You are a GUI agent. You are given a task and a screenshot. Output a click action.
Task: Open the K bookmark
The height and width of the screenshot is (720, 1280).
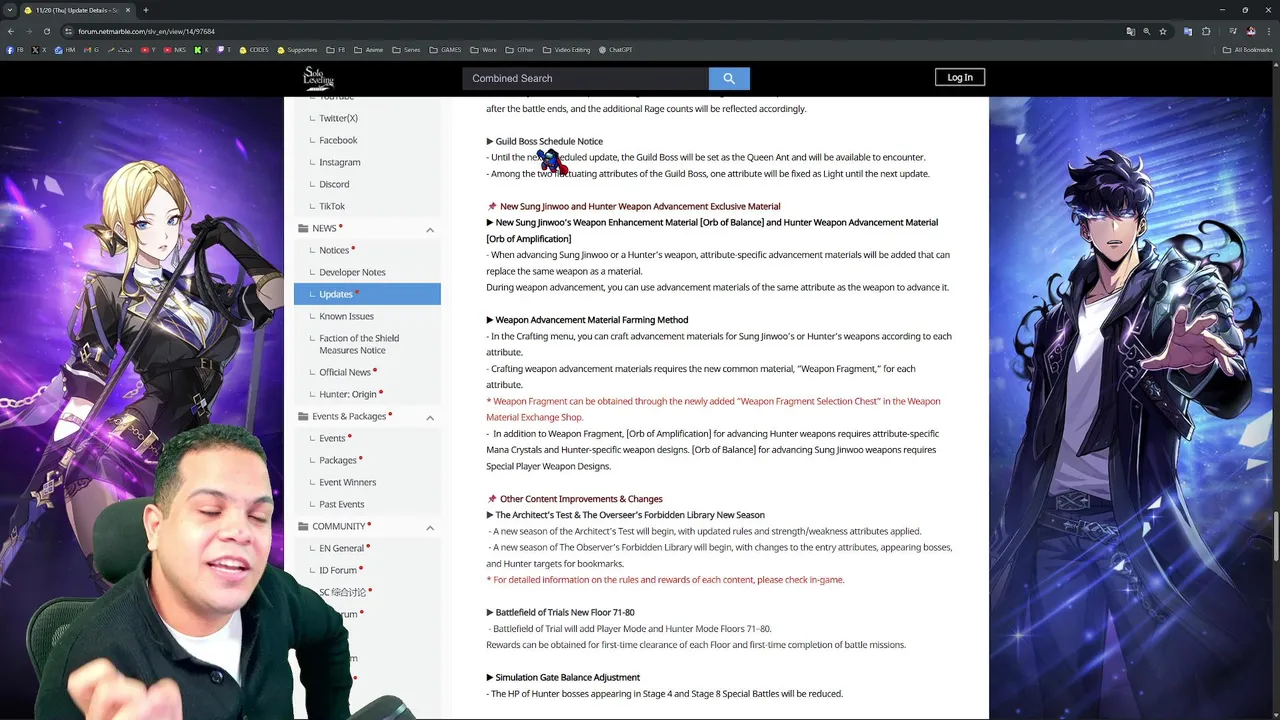pos(202,50)
